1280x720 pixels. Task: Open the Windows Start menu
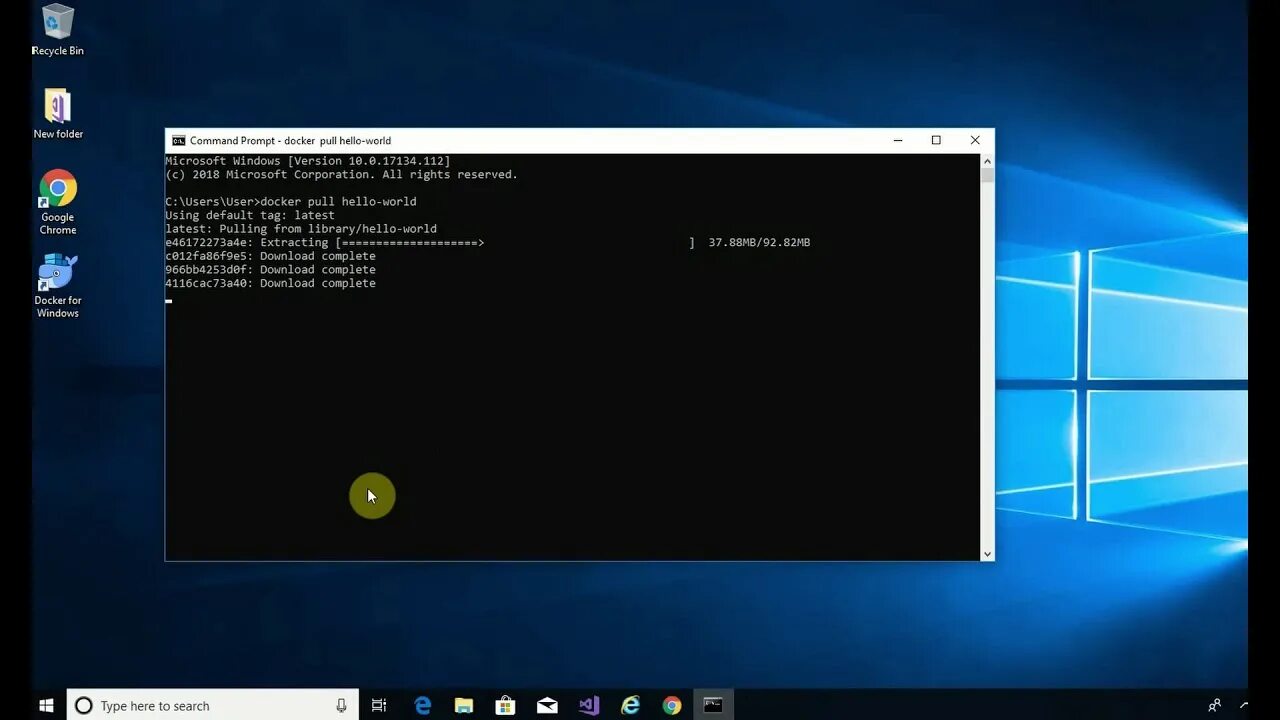[46, 705]
